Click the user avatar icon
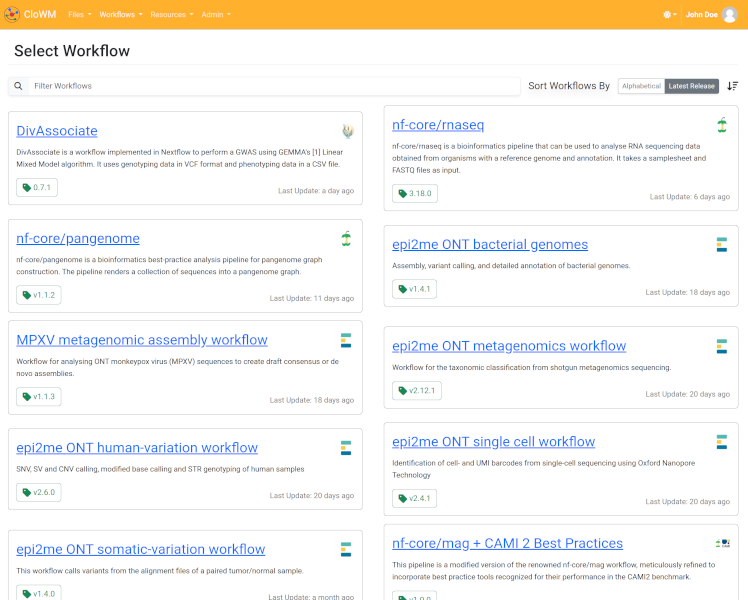 729,15
